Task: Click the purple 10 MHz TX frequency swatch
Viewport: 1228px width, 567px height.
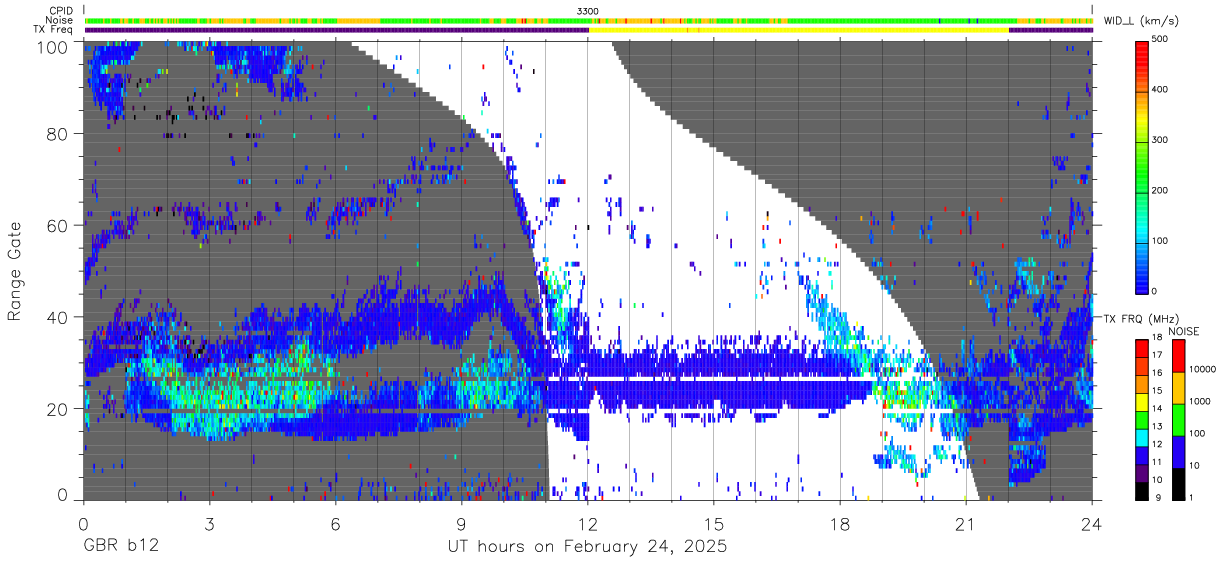Action: coord(1143,472)
